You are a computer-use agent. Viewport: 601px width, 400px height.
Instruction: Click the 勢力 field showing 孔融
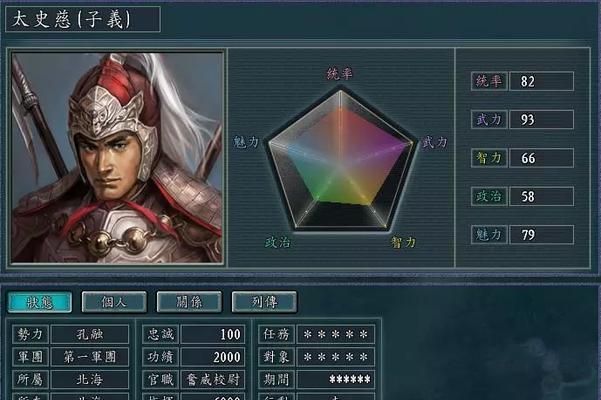click(90, 334)
